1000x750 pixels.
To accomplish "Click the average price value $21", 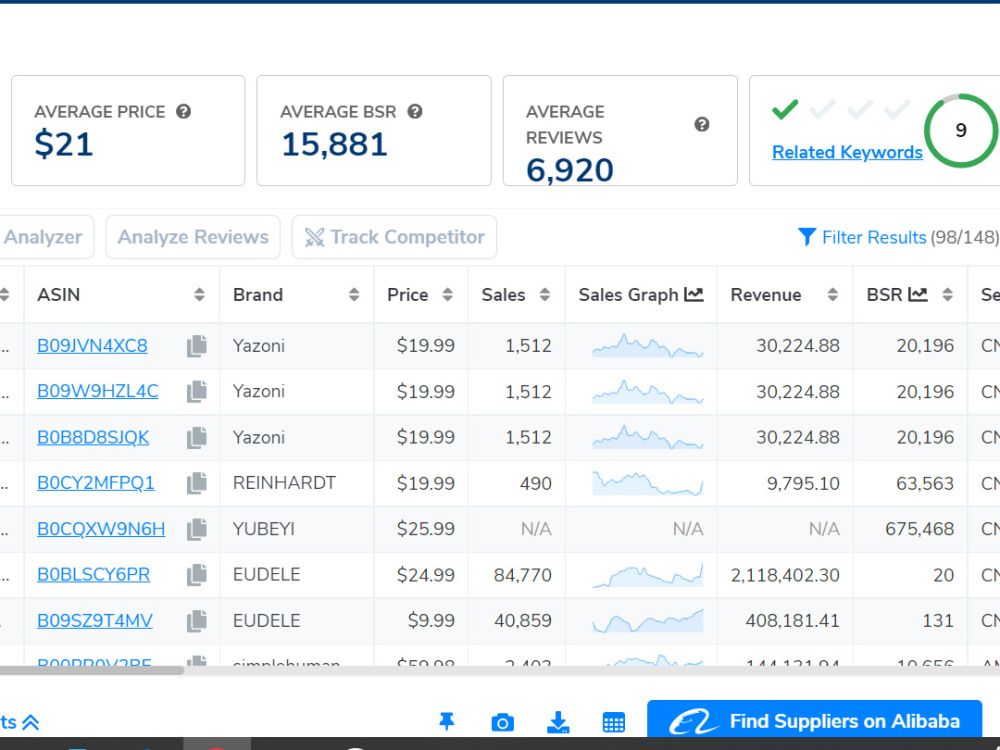I will click(64, 144).
